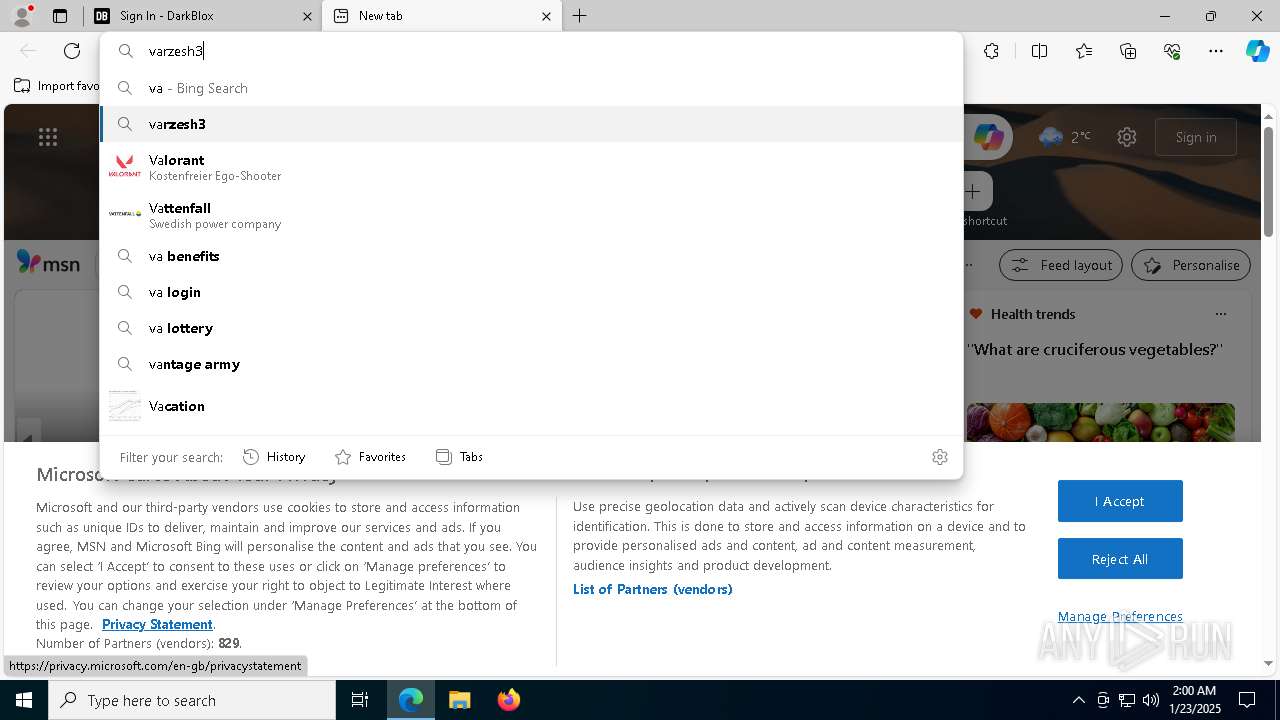The height and width of the screenshot is (720, 1280).
Task: Open the weather widget showing 2°C
Action: click(1065, 137)
